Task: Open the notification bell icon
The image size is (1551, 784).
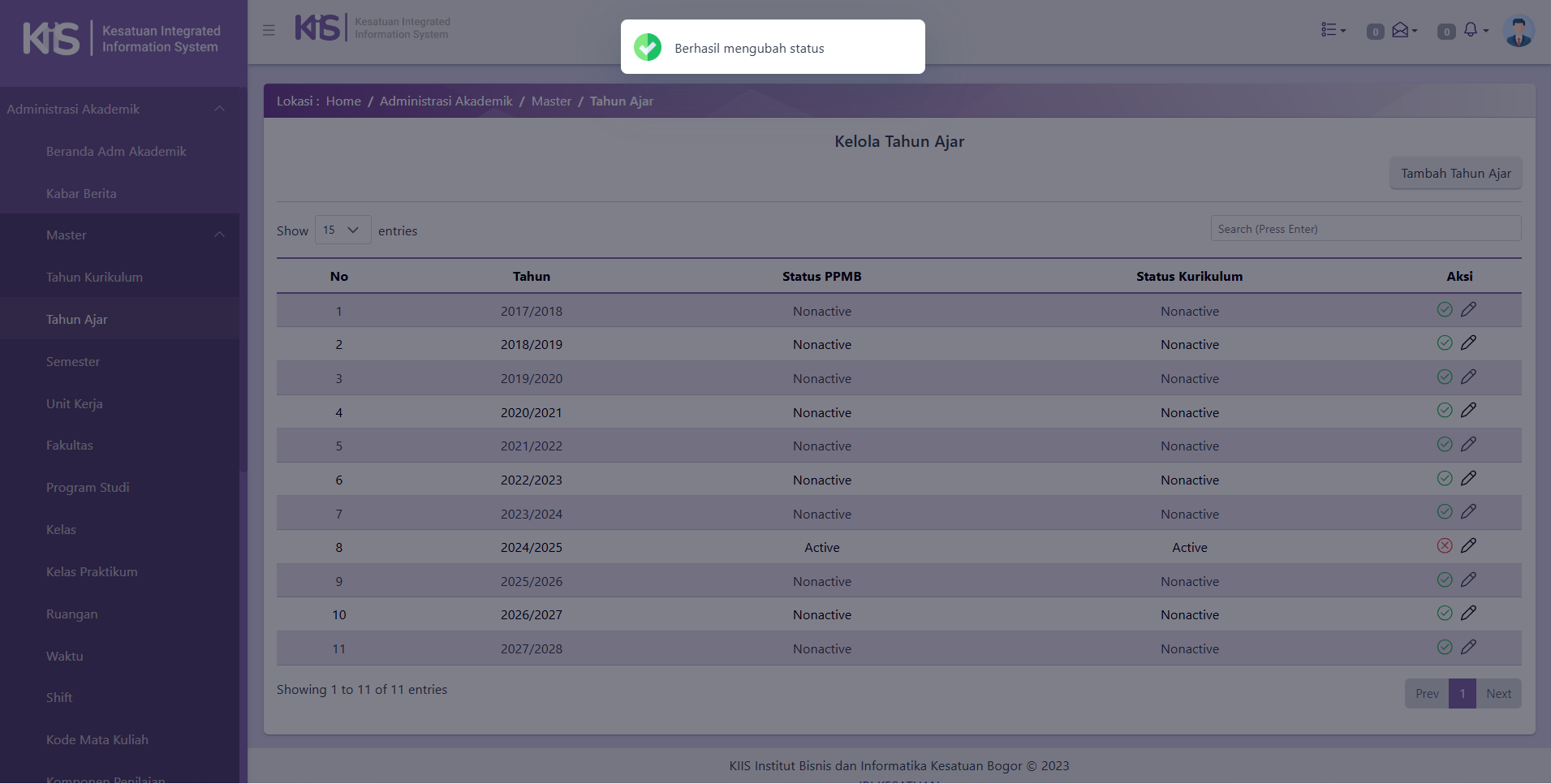Action: coord(1471,30)
